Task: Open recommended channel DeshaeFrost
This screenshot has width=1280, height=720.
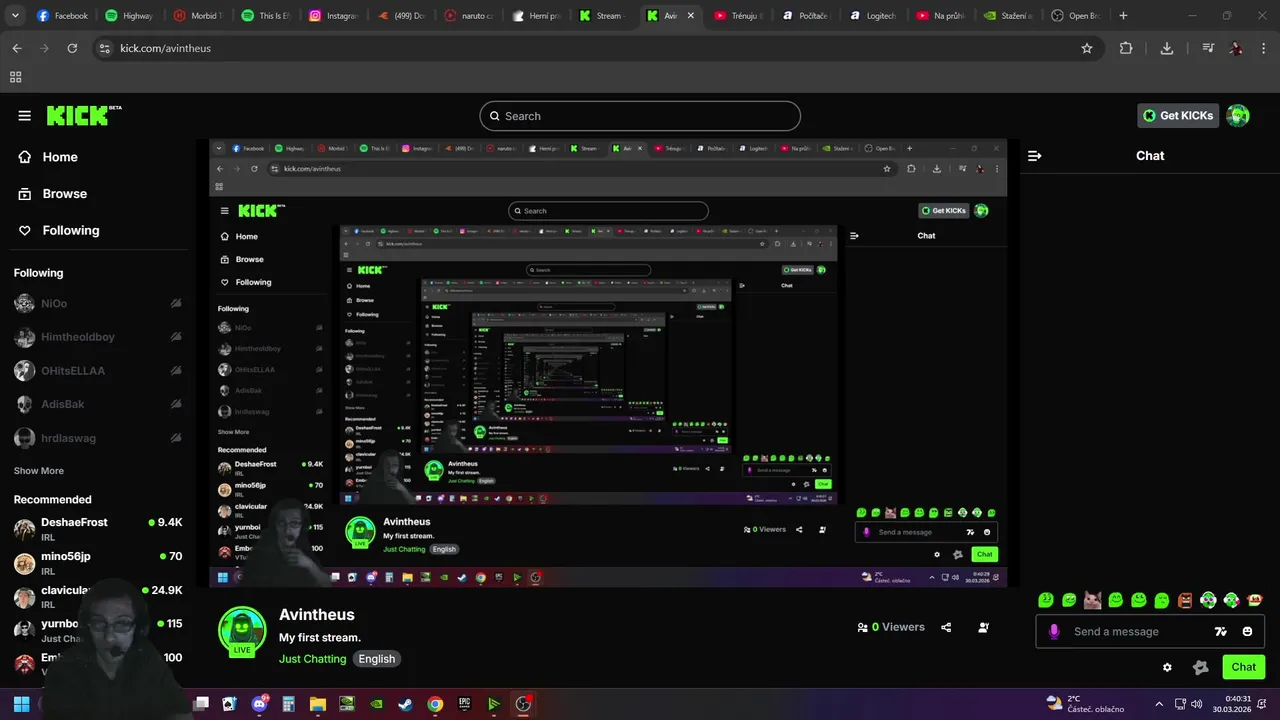Action: point(98,529)
